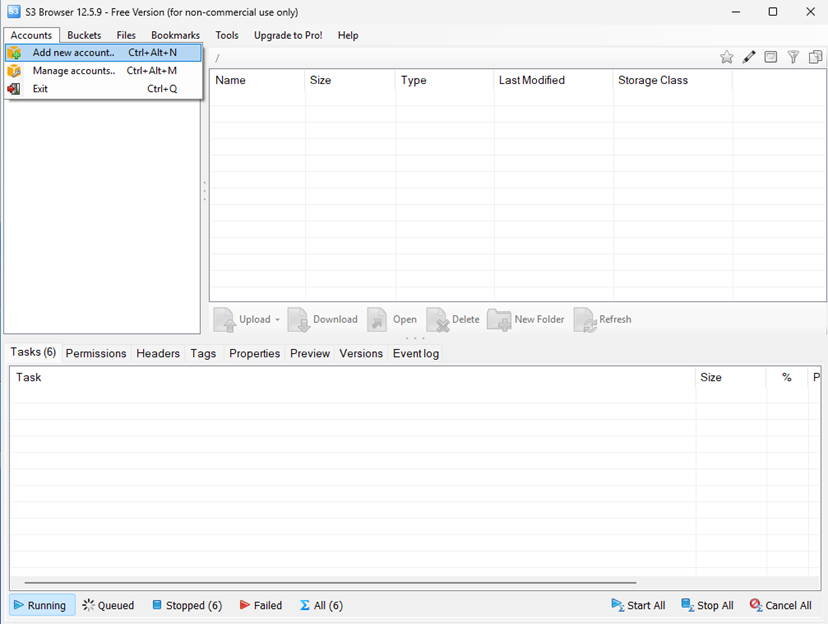Click the Manage accounts icon
Screen dimensions: 828x624
pos(14,71)
